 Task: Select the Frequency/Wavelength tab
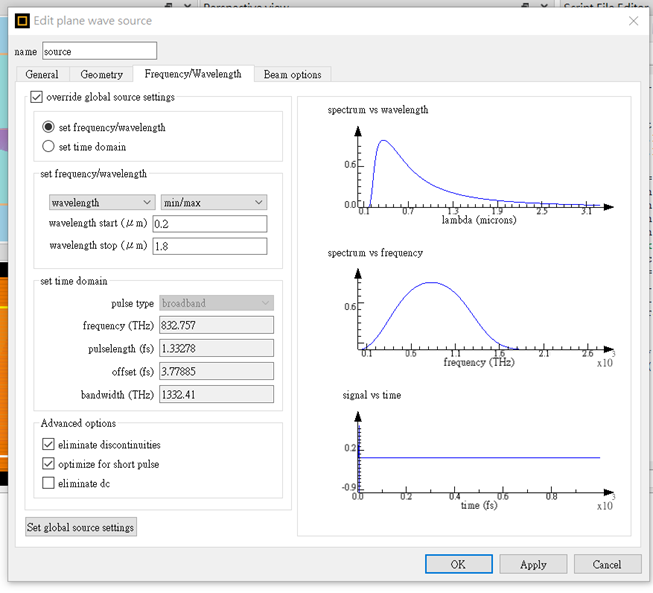[x=193, y=74]
